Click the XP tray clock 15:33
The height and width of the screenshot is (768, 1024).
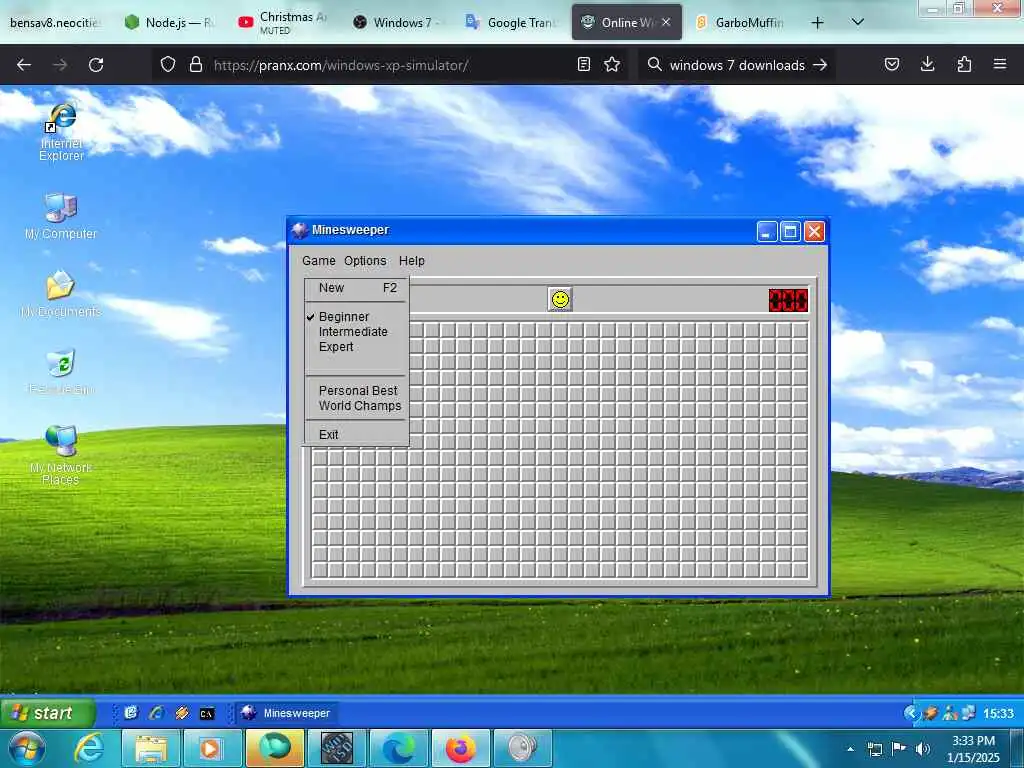pos(999,713)
